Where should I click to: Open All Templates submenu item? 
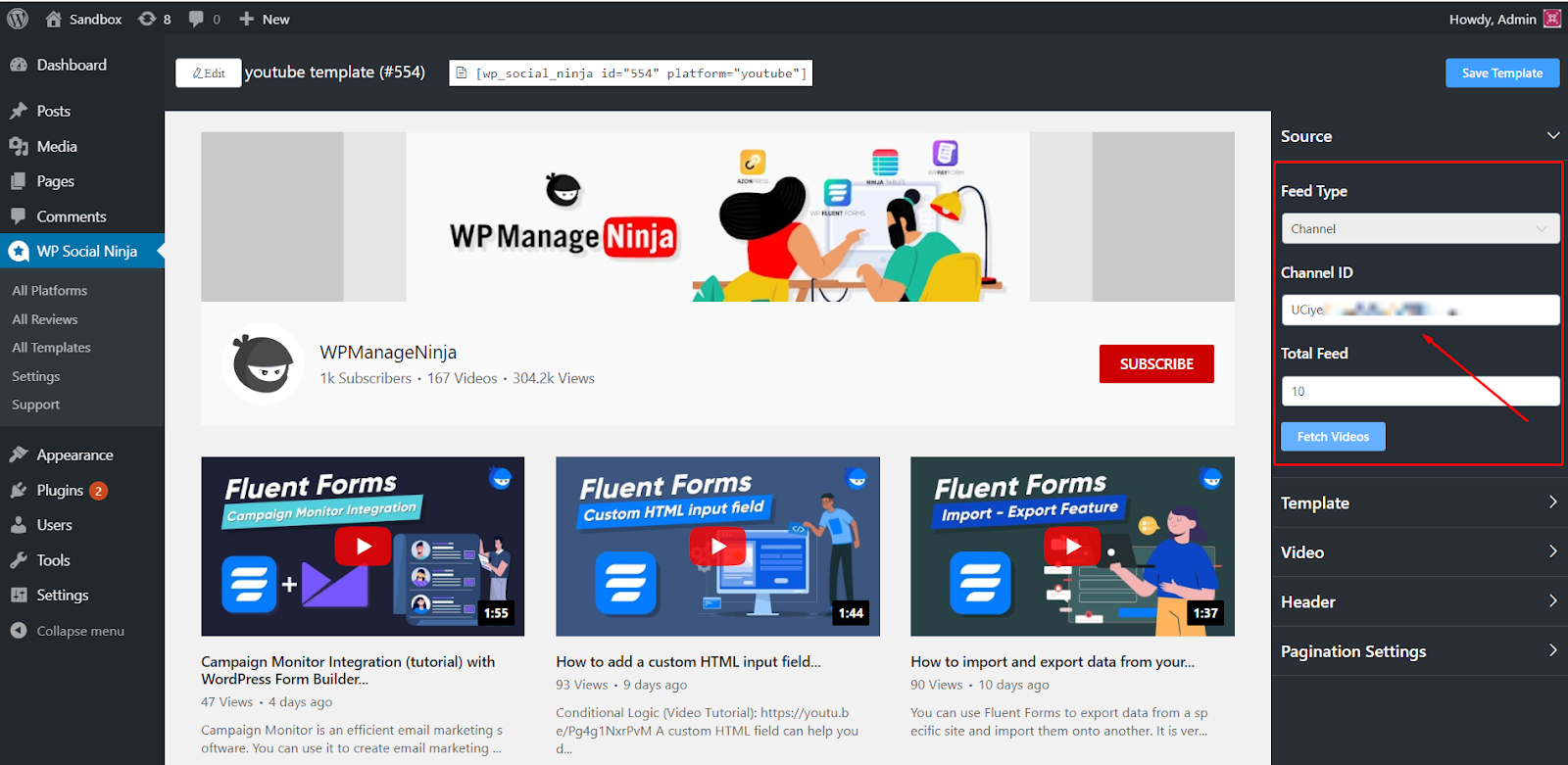[51, 348]
